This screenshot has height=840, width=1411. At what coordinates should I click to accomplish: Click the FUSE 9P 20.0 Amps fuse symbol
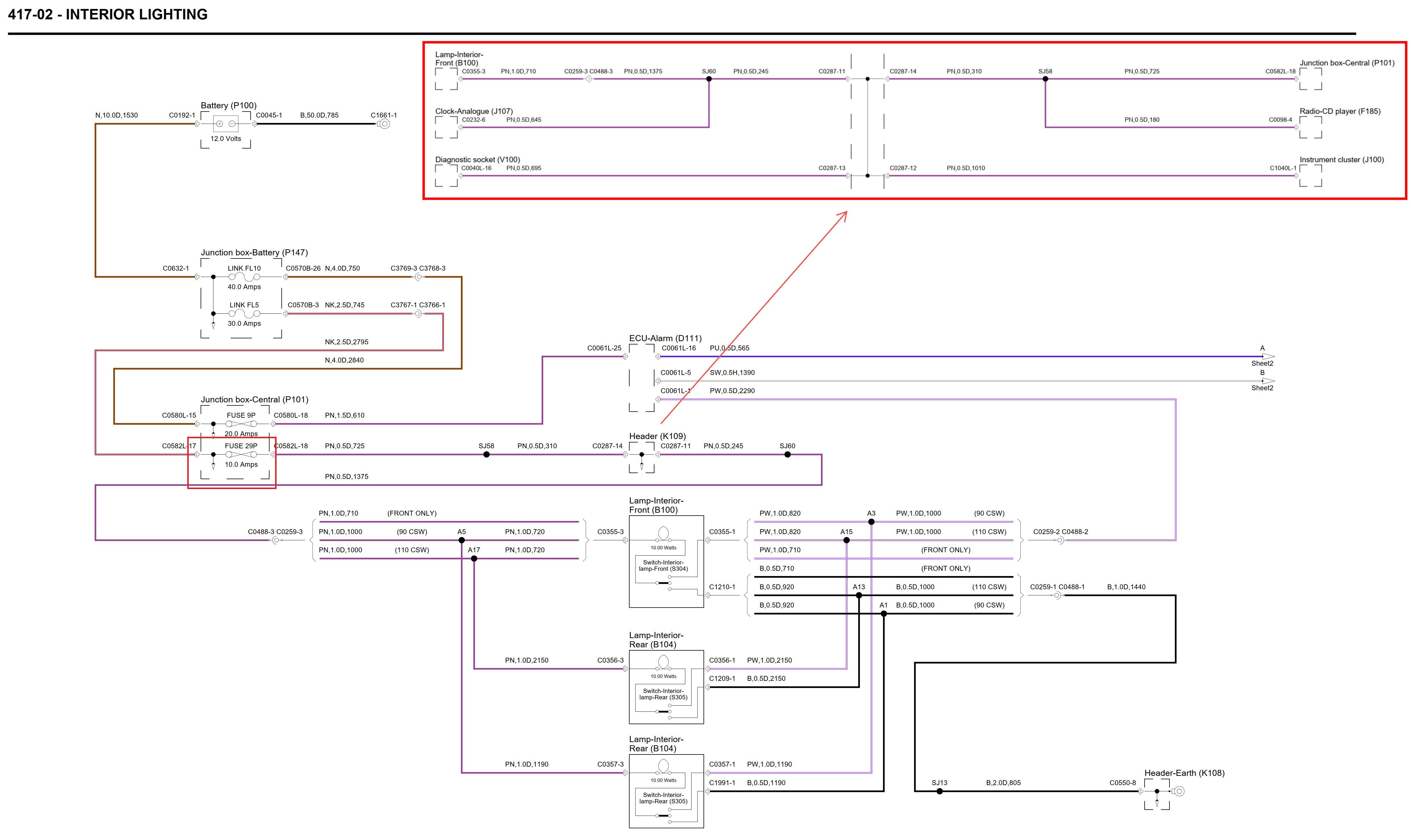241,424
